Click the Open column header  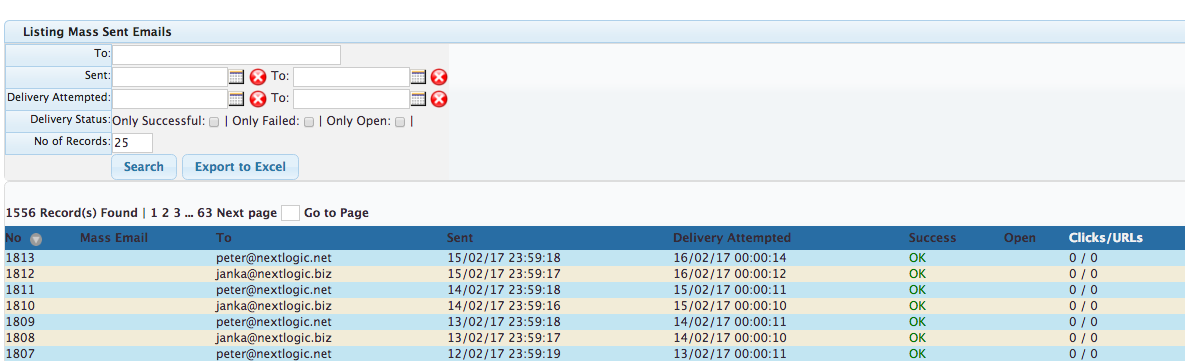[1019, 238]
